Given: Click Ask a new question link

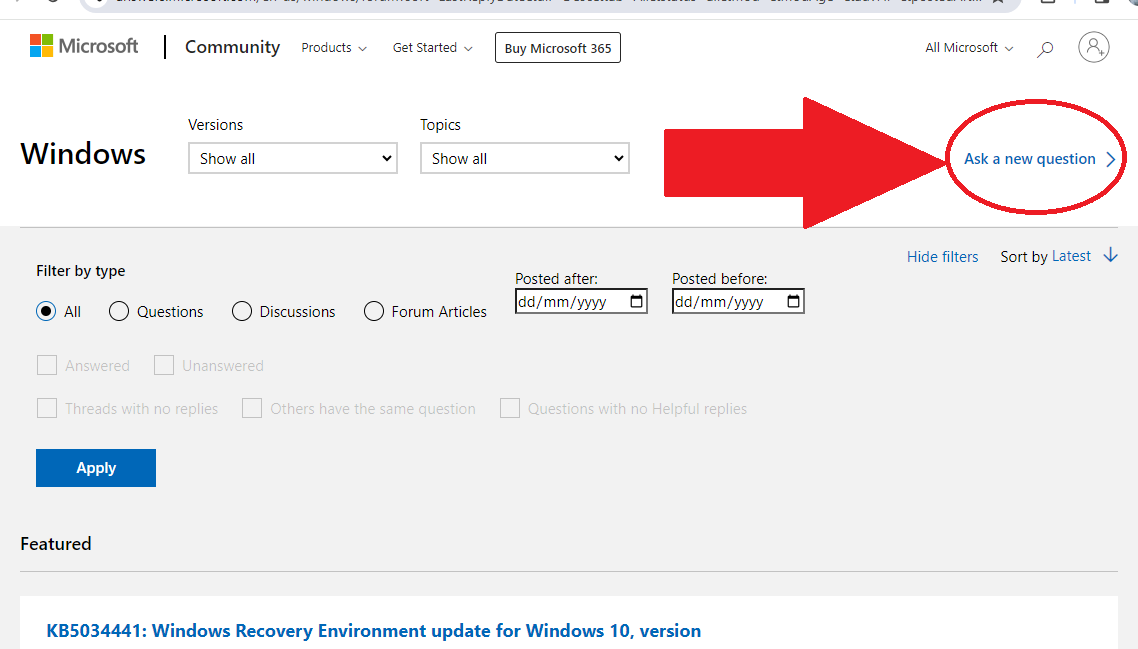Looking at the screenshot, I should coord(1039,159).
